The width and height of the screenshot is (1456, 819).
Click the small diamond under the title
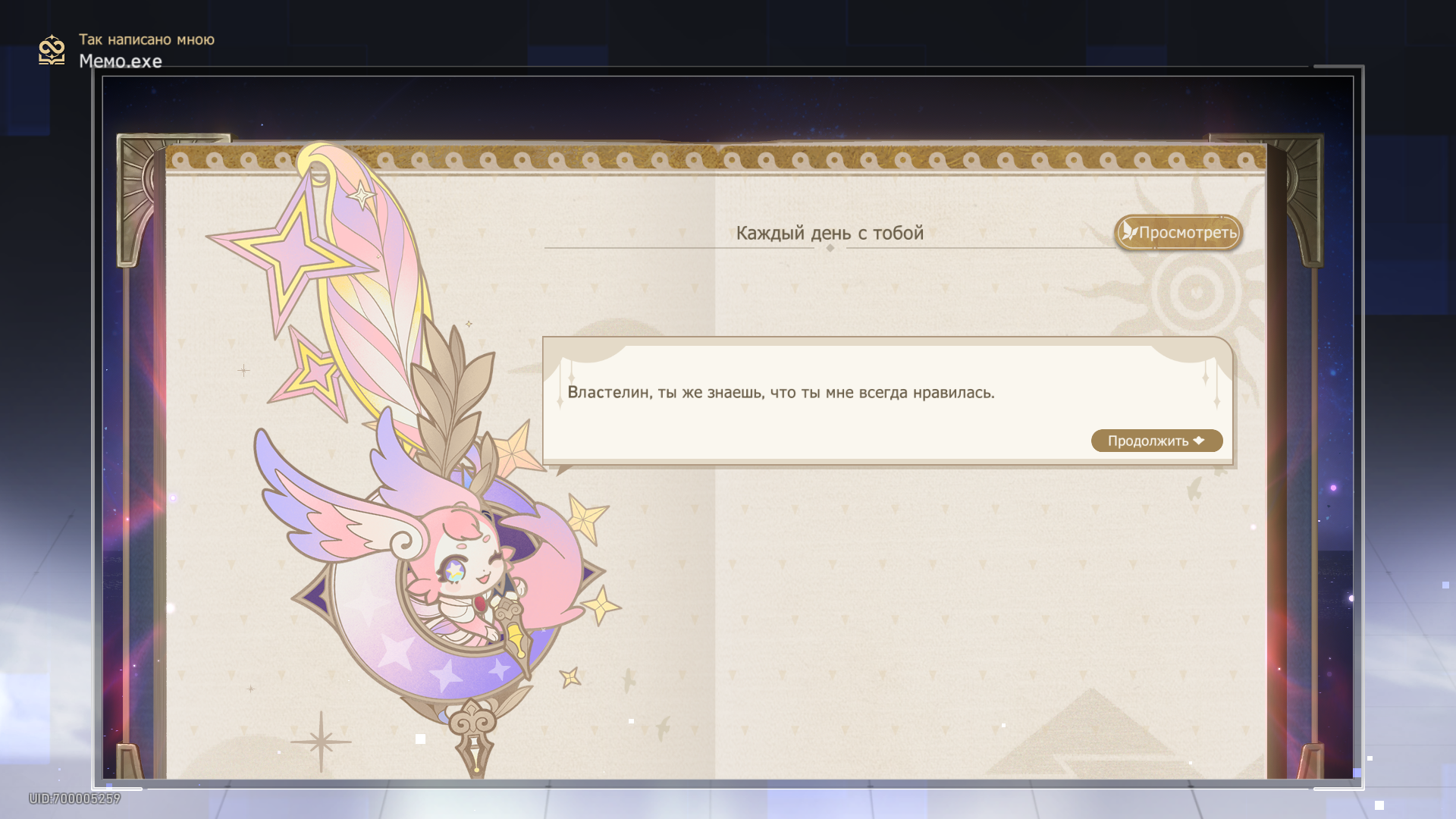[x=830, y=248]
